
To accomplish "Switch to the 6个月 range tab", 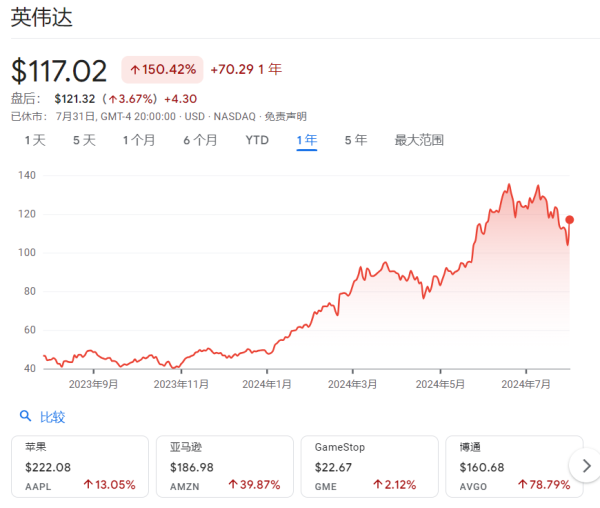I will (x=200, y=140).
